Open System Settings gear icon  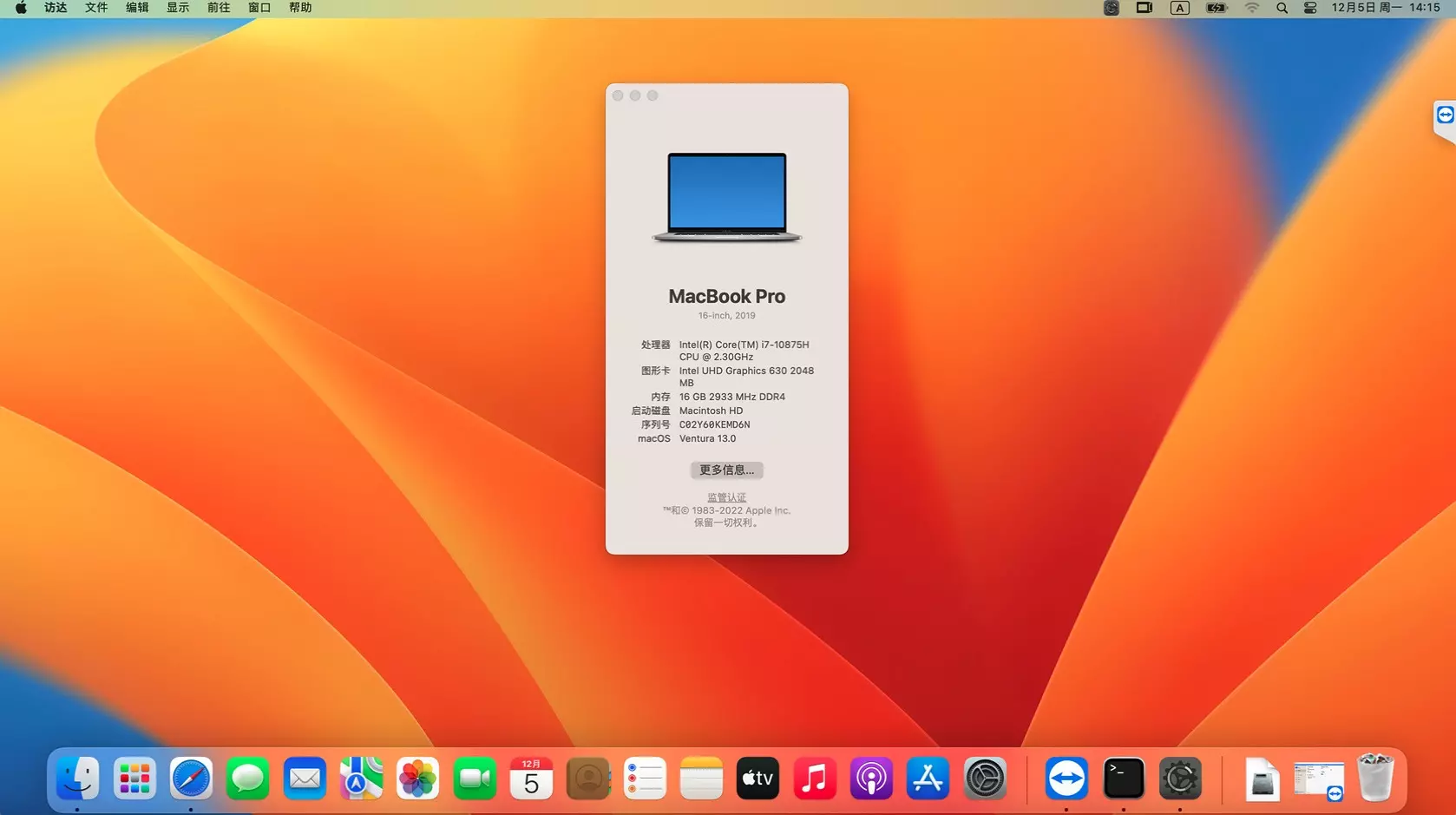pos(985,779)
